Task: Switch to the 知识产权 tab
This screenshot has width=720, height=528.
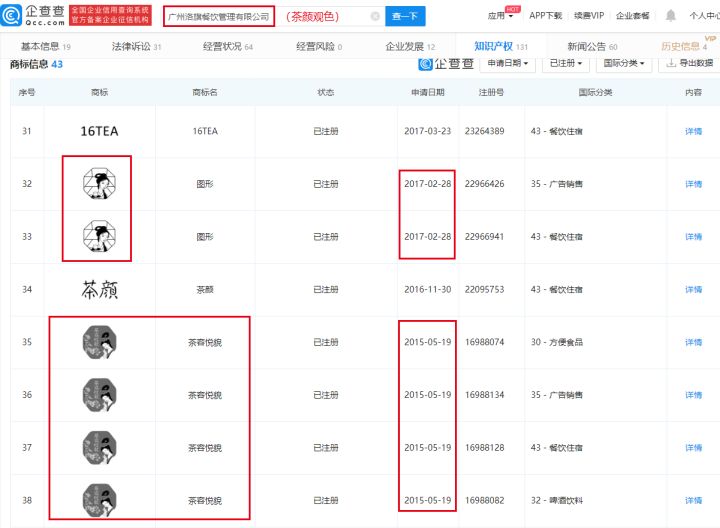Action: tap(493, 46)
